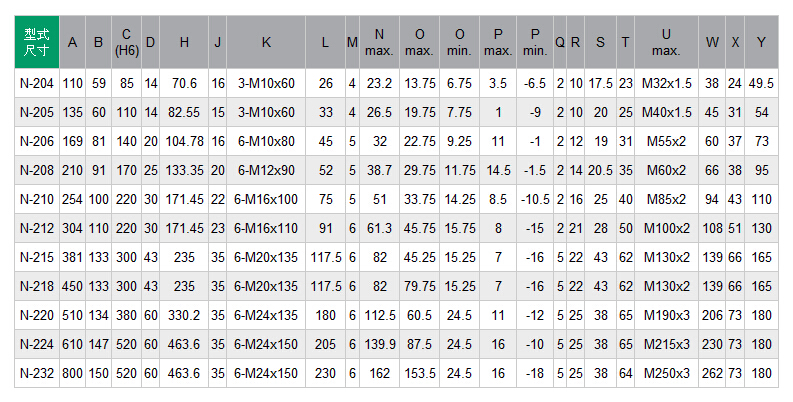Select the 6-M10x80 cell
The width and height of the screenshot is (793, 402).
pyautogui.click(x=265, y=142)
